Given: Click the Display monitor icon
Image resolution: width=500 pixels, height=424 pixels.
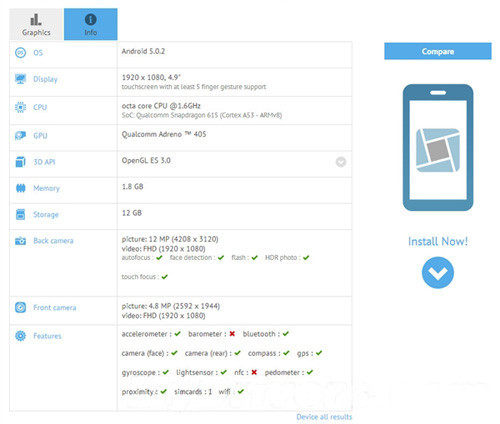Looking at the screenshot, I should [20, 79].
